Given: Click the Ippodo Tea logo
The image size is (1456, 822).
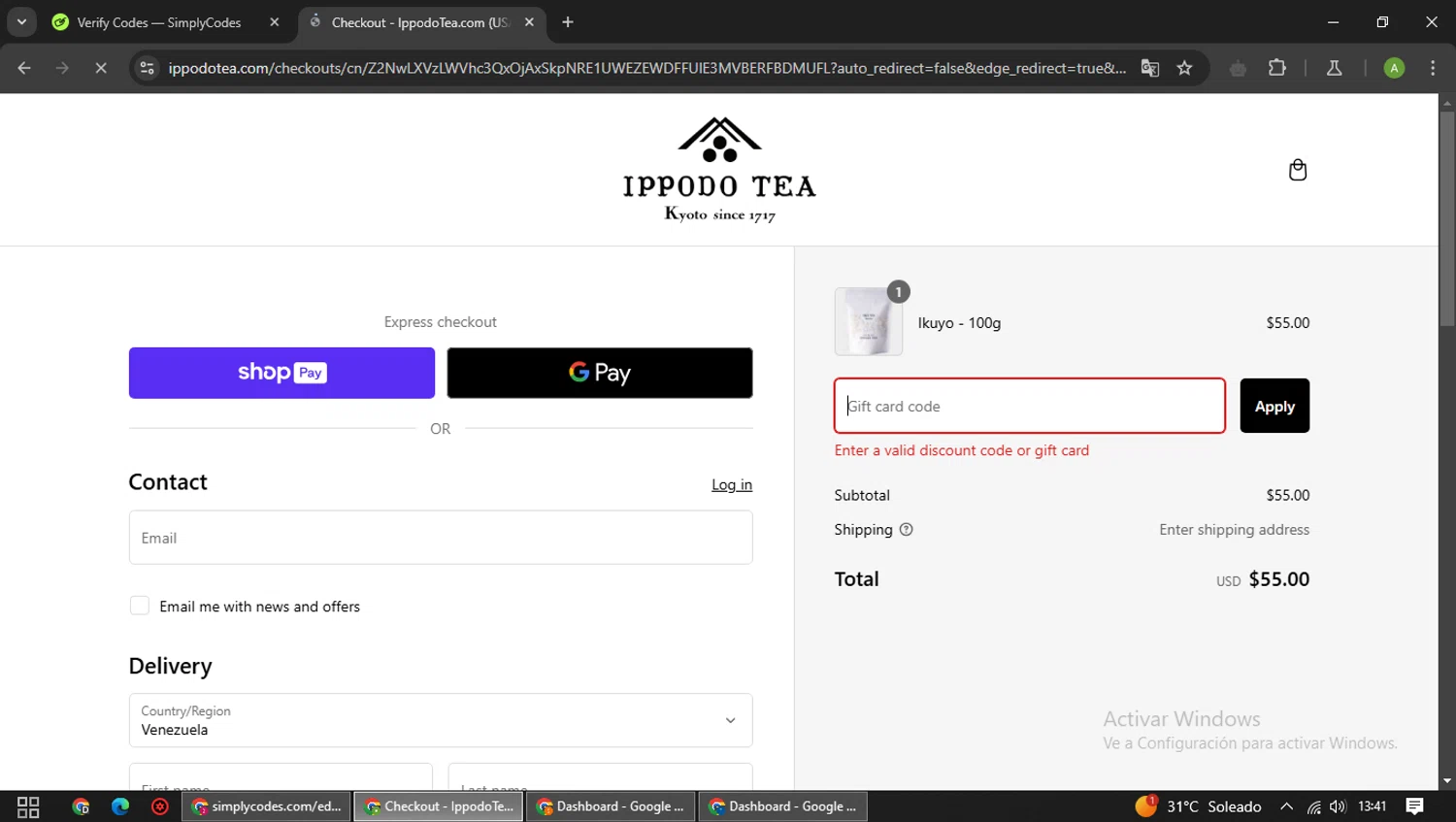Looking at the screenshot, I should point(719,170).
